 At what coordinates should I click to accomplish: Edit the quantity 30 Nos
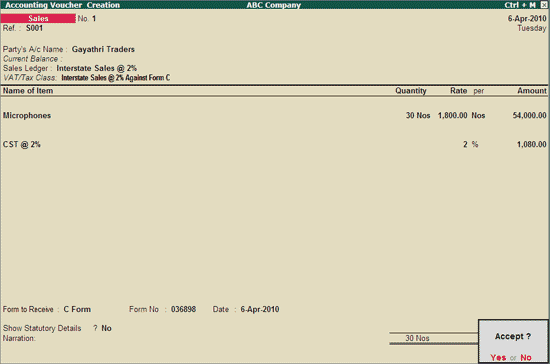tap(418, 115)
